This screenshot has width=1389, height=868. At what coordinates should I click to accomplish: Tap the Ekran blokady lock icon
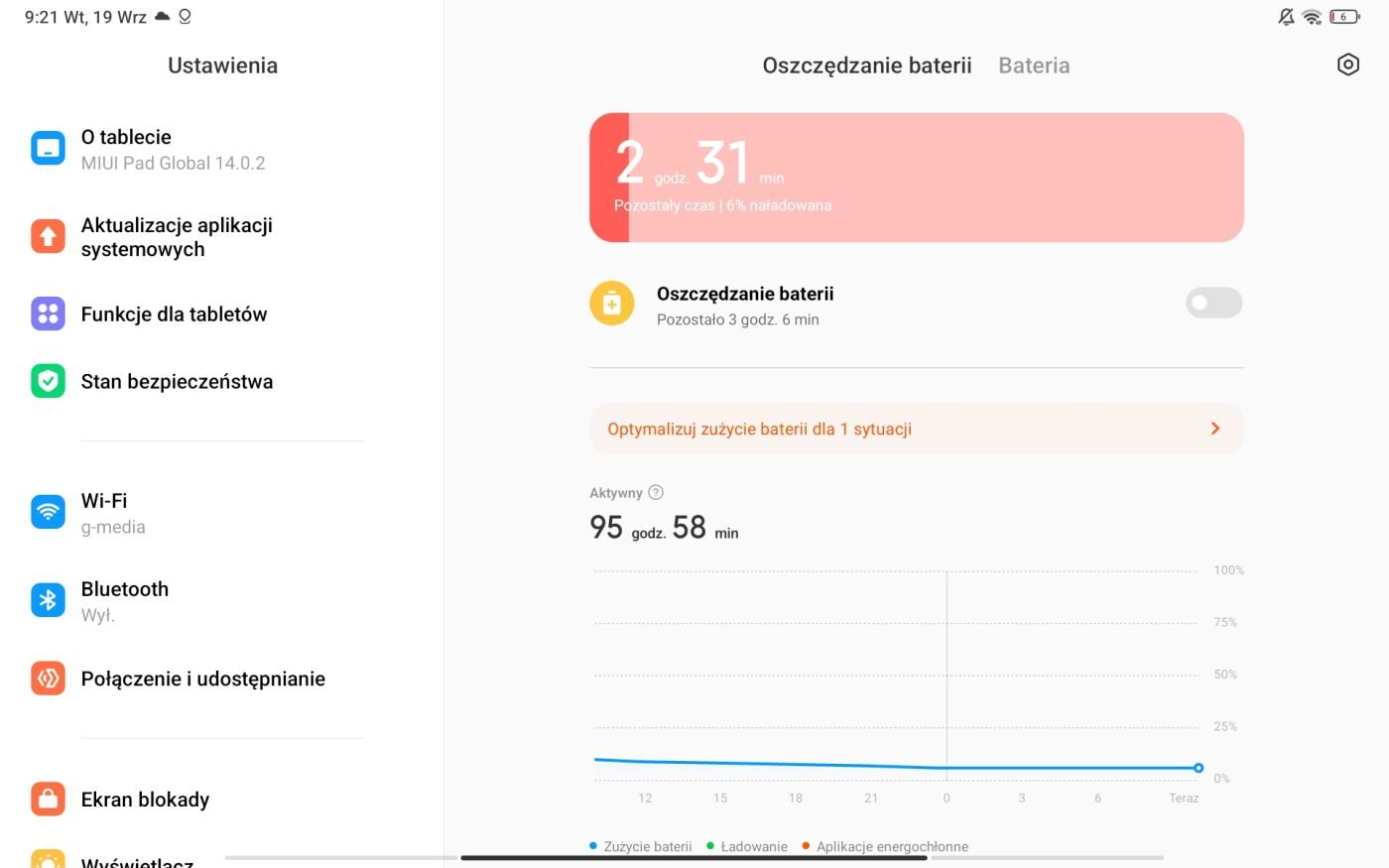point(48,799)
